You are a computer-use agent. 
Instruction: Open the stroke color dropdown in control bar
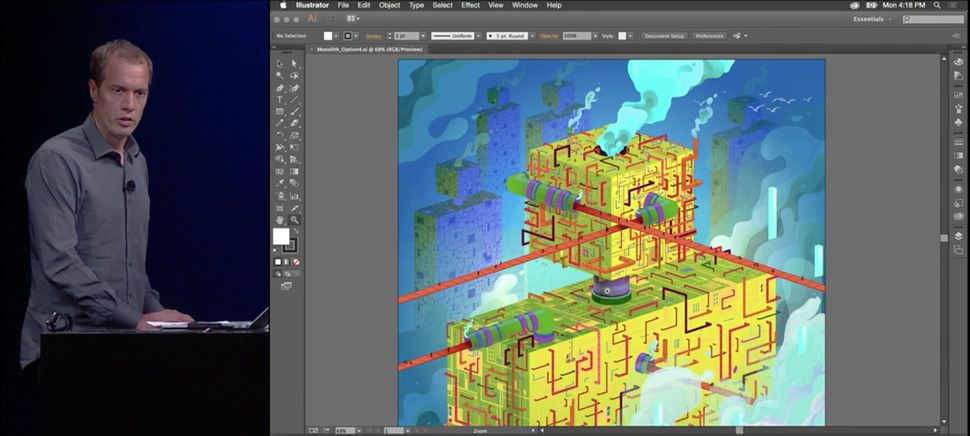[x=356, y=36]
